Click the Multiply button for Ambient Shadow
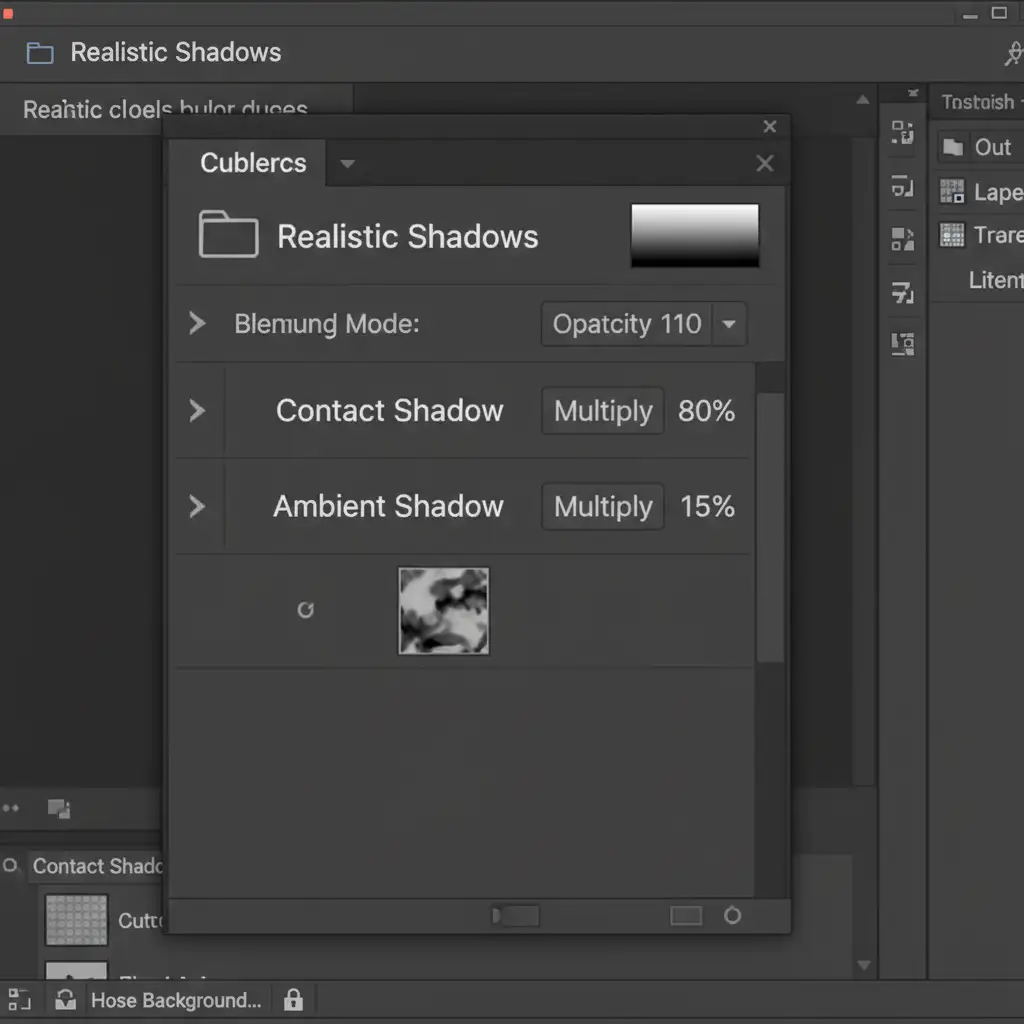This screenshot has width=1024, height=1024. (x=603, y=507)
